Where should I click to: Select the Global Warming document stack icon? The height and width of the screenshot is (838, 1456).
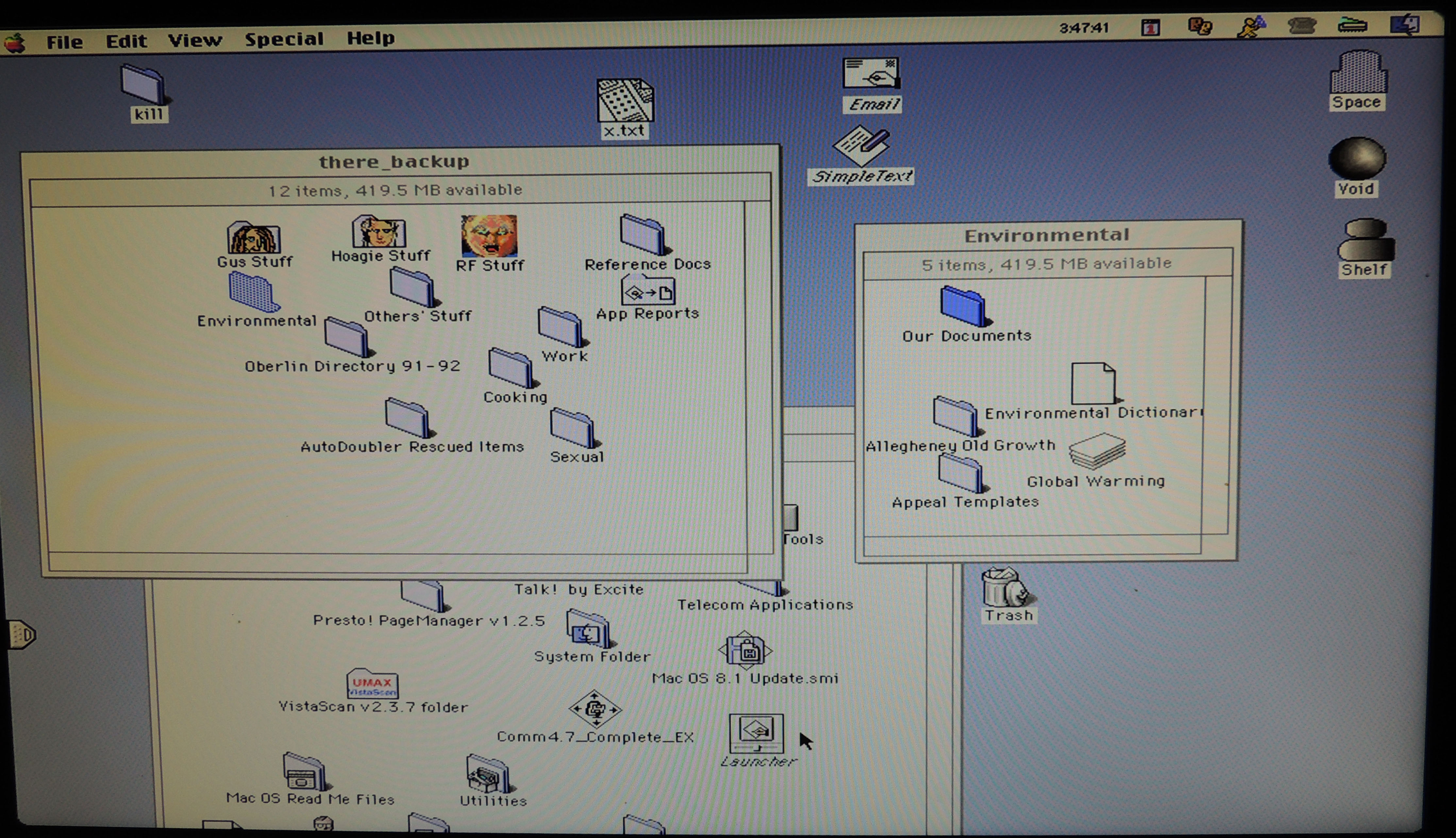[1097, 451]
